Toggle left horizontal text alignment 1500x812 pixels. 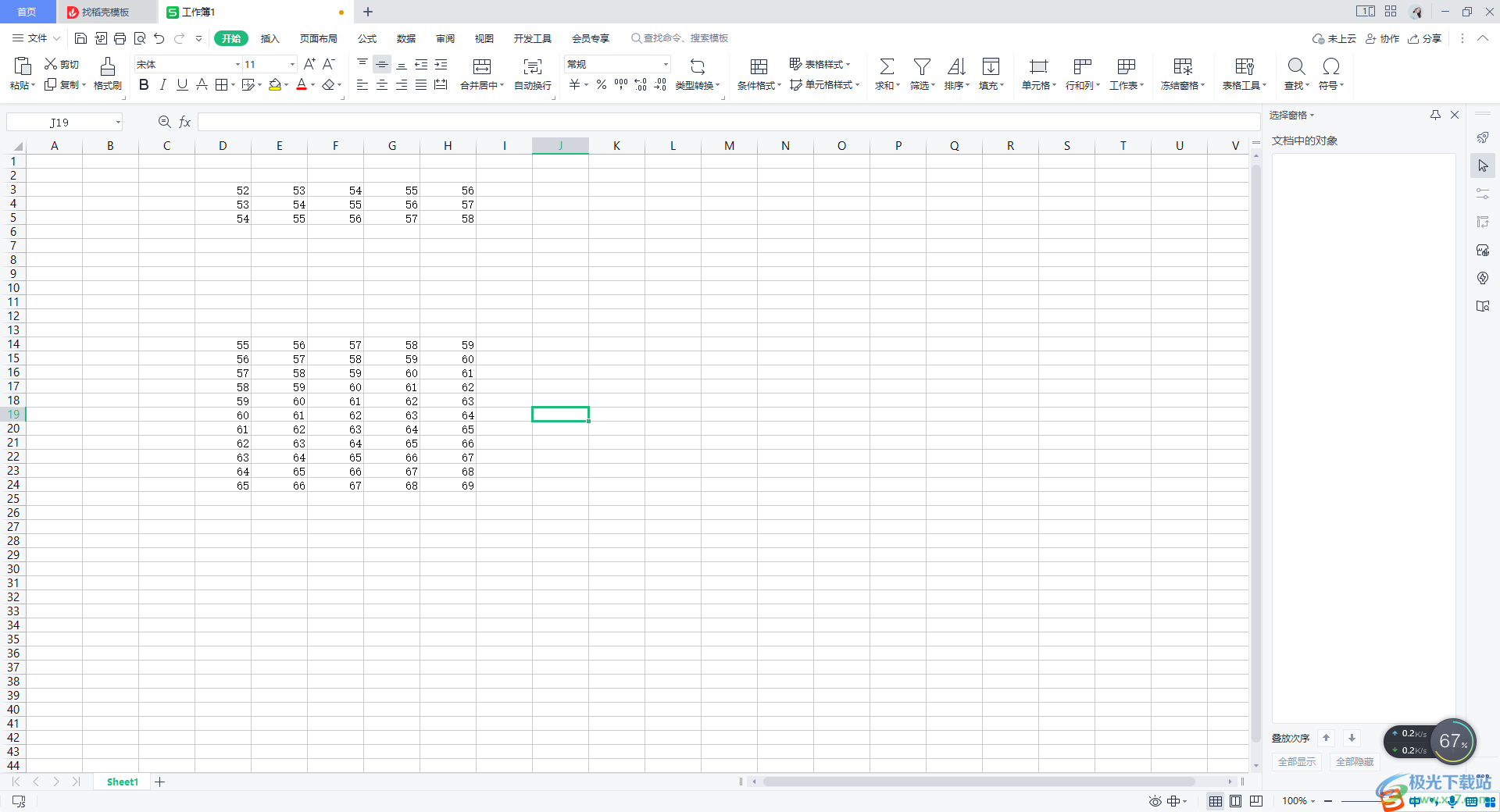[x=362, y=84]
